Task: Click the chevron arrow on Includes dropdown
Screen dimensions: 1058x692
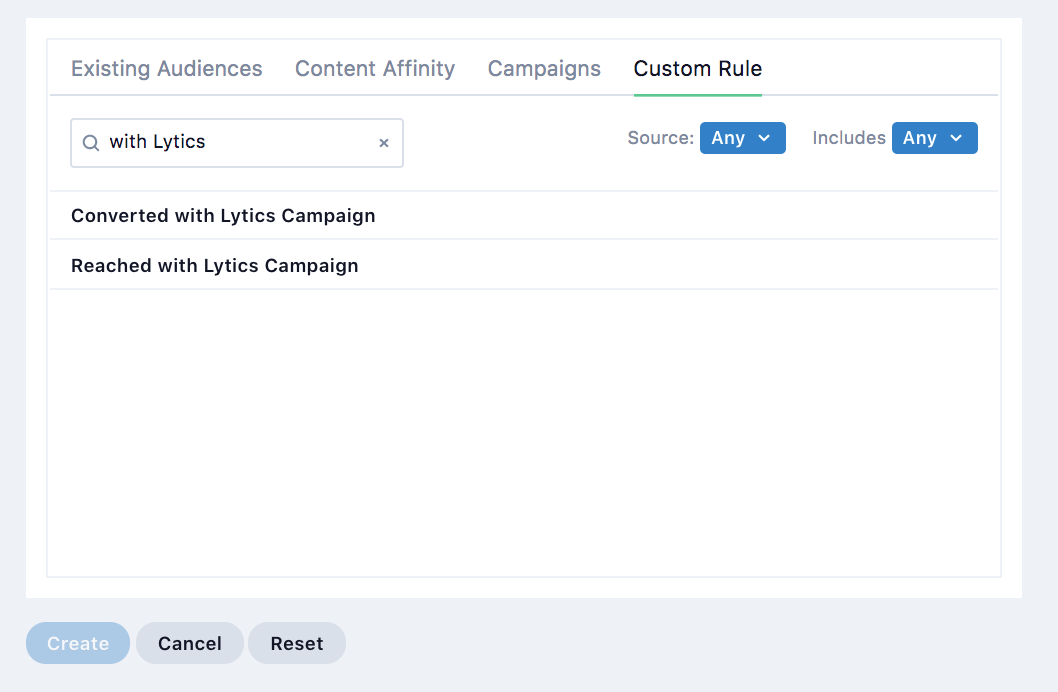Action: click(956, 138)
